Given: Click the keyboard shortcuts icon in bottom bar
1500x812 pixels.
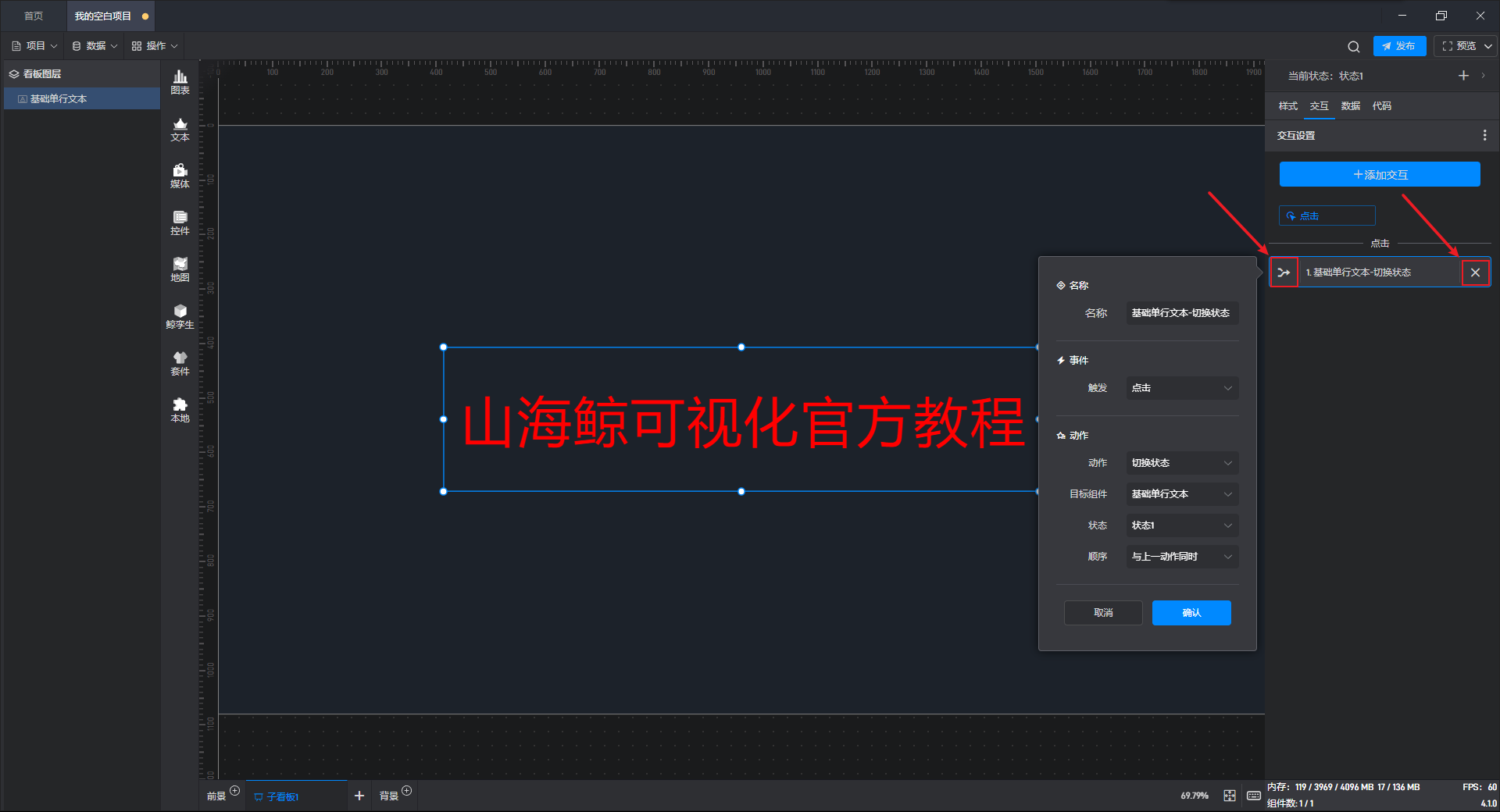Looking at the screenshot, I should click(1254, 796).
